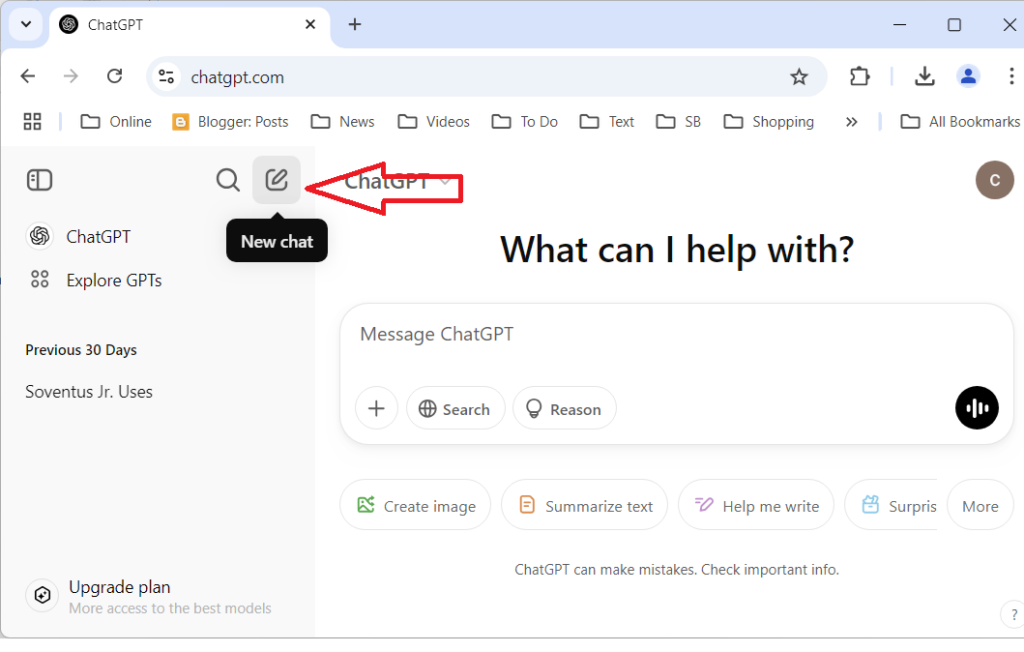Open the SB bookmarks folder
The width and height of the screenshot is (1024, 652).
[x=679, y=122]
